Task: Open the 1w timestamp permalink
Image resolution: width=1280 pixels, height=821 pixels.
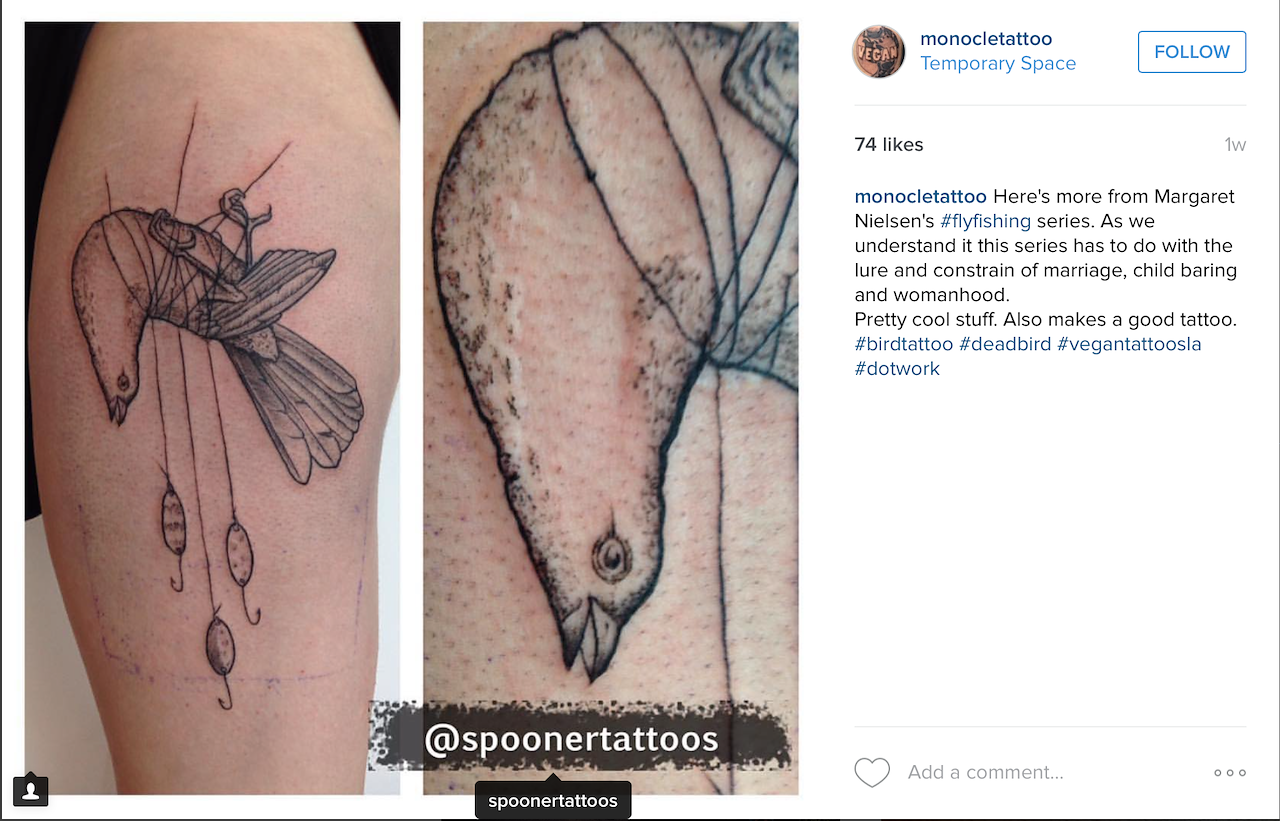Action: pos(1235,145)
